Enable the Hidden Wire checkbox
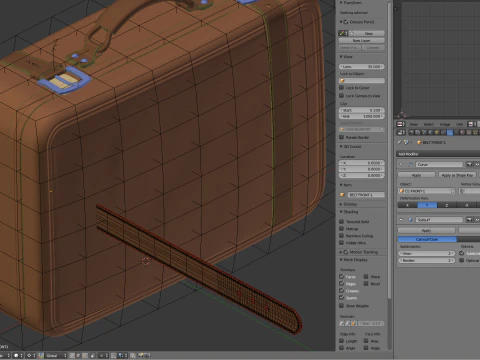Image resolution: width=480 pixels, height=360 pixels. 341,243
